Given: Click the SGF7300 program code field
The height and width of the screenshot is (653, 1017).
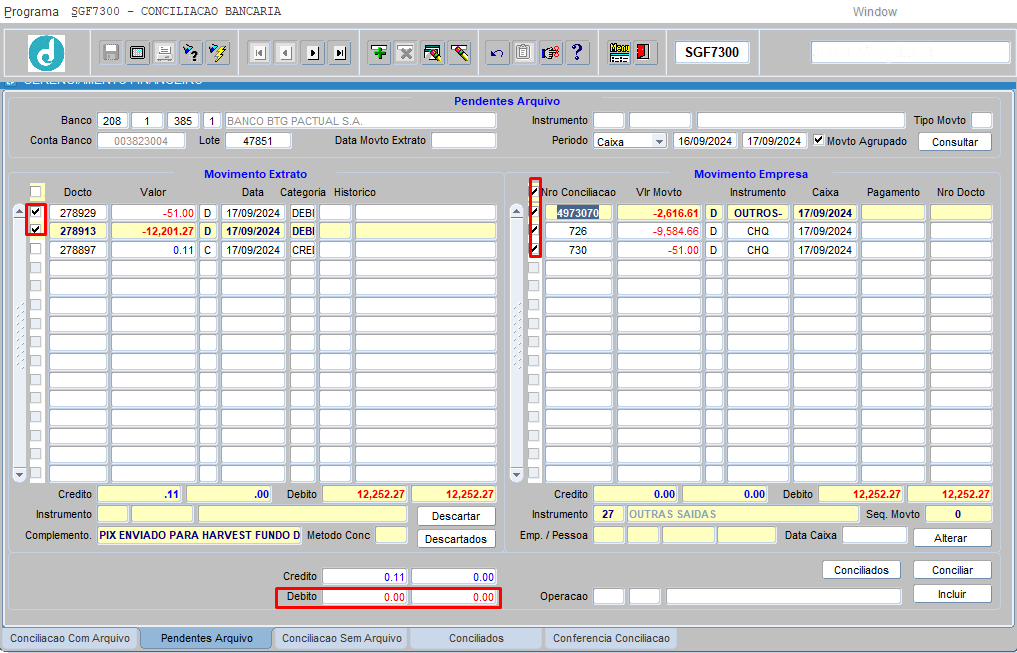Looking at the screenshot, I should tap(712, 53).
